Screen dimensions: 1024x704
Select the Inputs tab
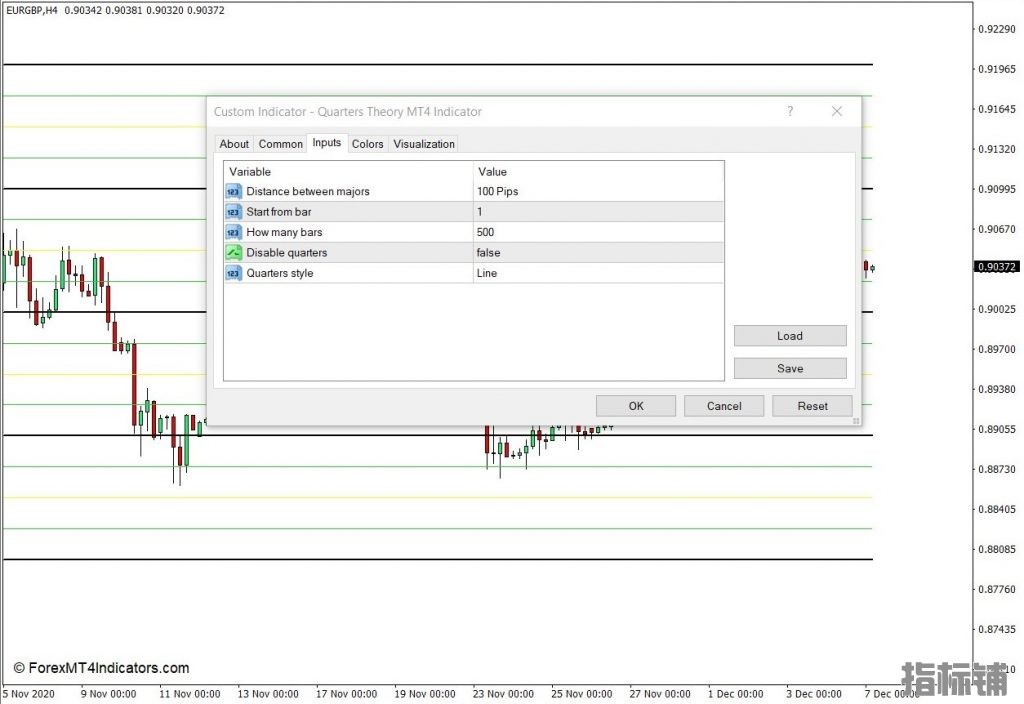pos(327,142)
